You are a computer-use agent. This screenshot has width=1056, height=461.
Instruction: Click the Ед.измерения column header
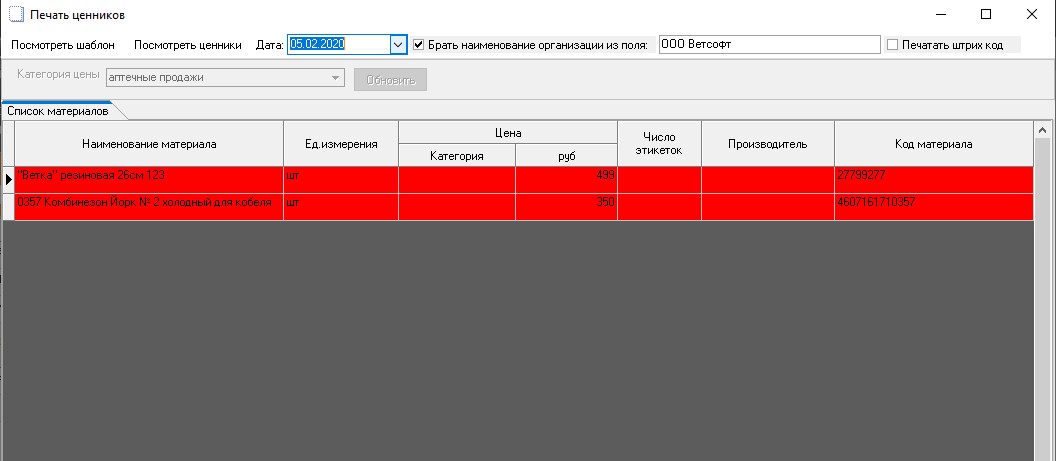coord(341,144)
